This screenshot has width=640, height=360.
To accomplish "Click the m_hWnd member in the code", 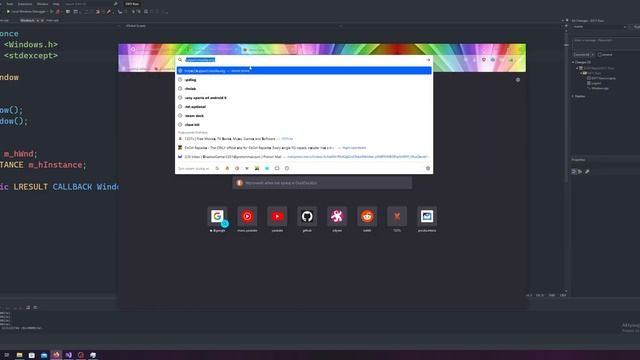I will pyautogui.click(x=20, y=154).
